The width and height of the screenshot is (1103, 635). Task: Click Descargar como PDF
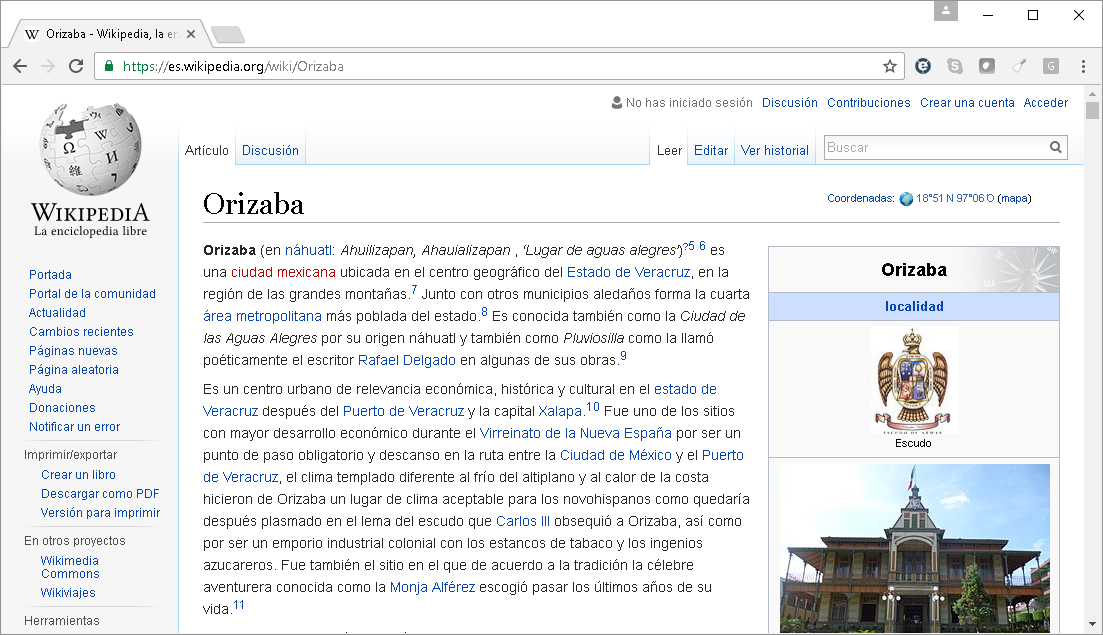(100, 494)
